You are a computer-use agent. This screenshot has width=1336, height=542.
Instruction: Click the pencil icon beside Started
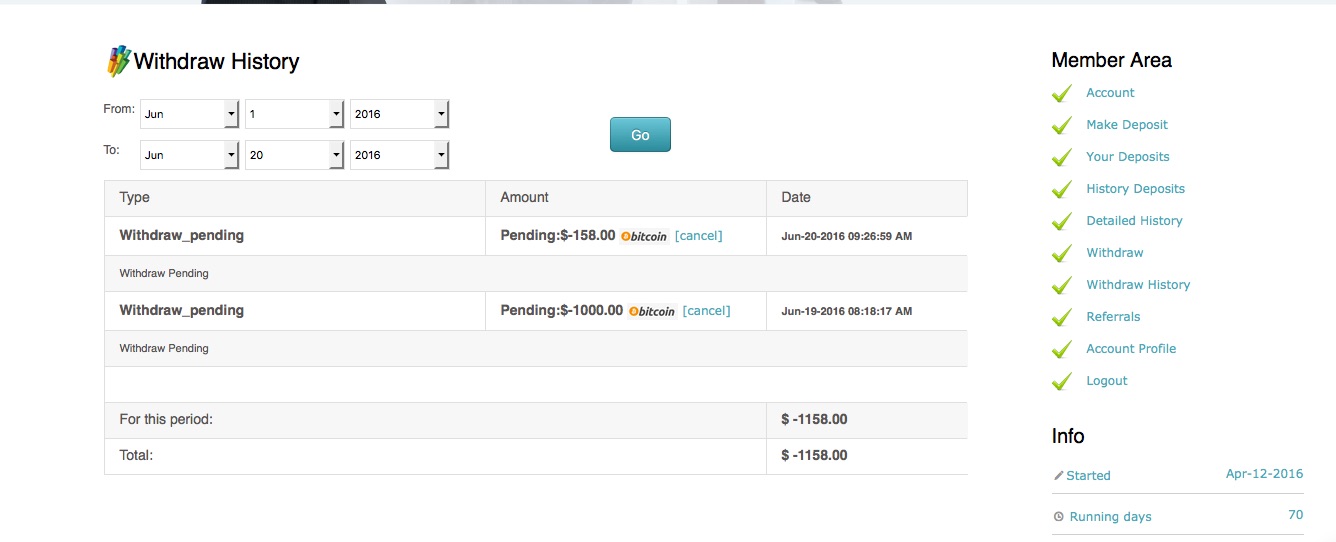point(1059,476)
